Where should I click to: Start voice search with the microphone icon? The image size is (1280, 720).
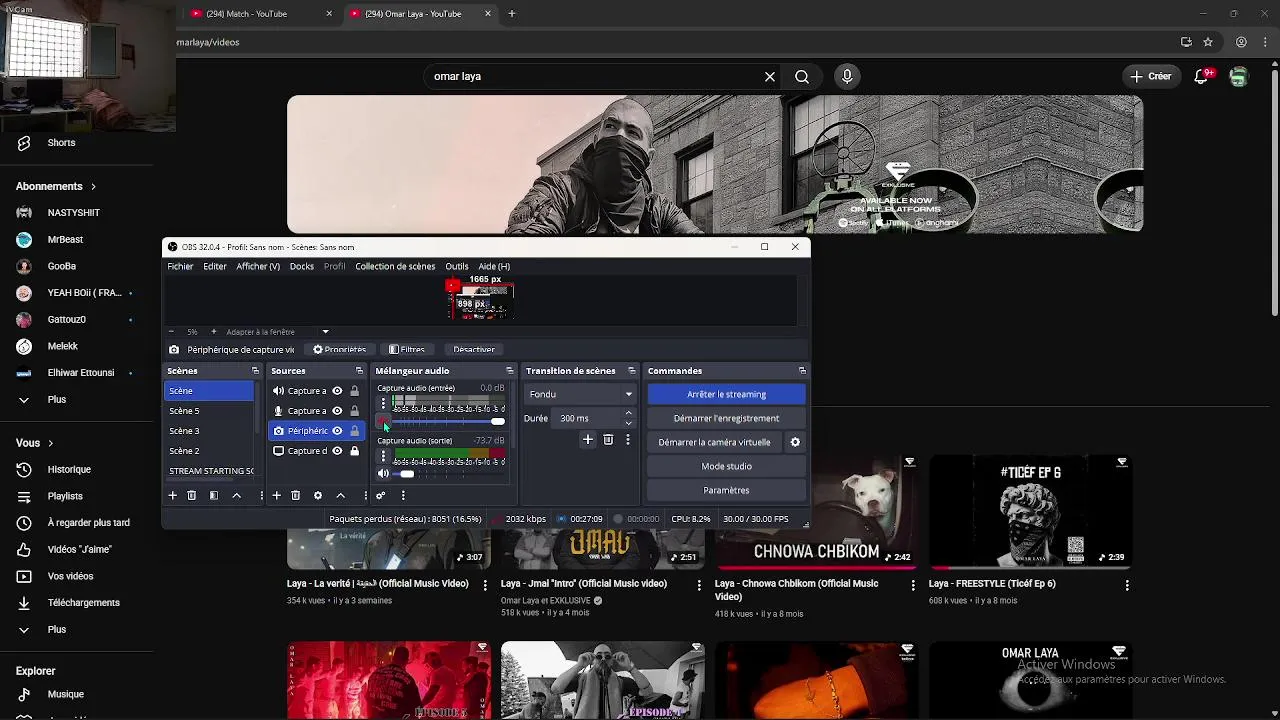[847, 76]
